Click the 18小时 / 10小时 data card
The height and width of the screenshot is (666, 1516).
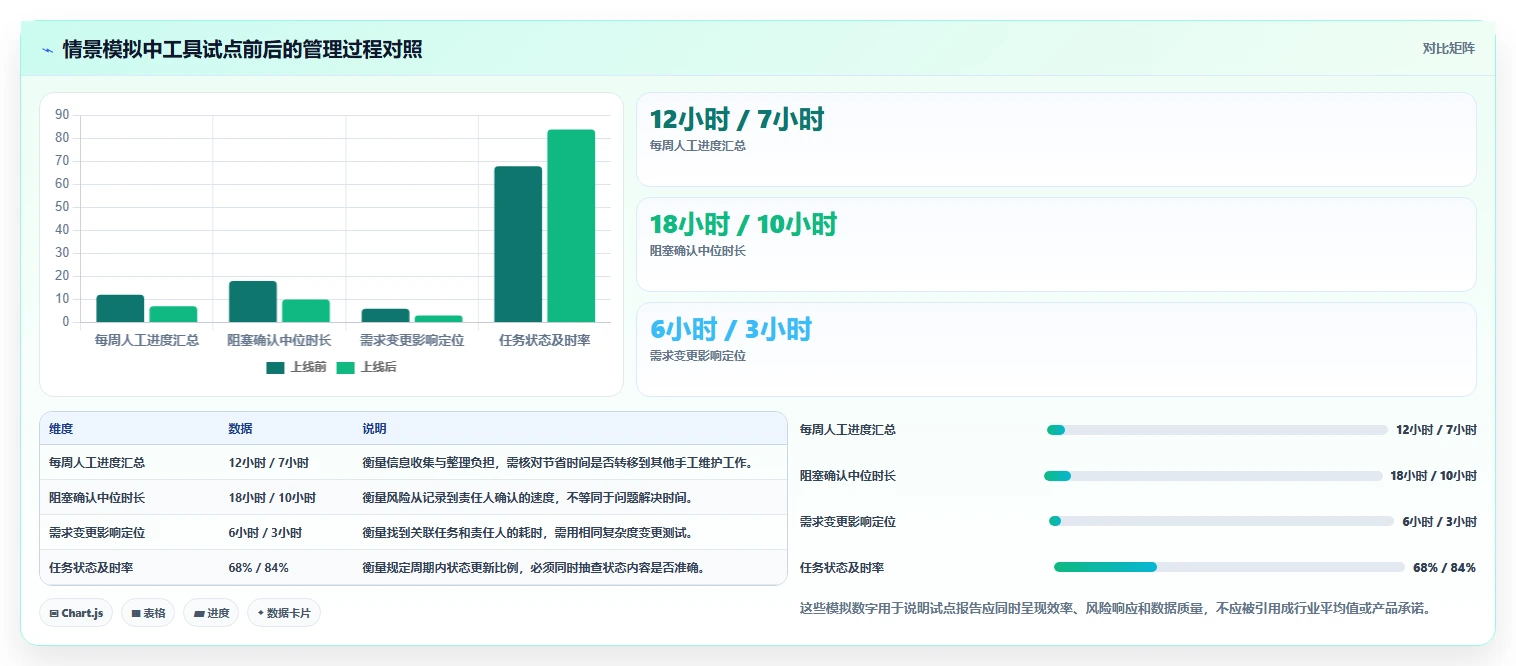click(1056, 244)
